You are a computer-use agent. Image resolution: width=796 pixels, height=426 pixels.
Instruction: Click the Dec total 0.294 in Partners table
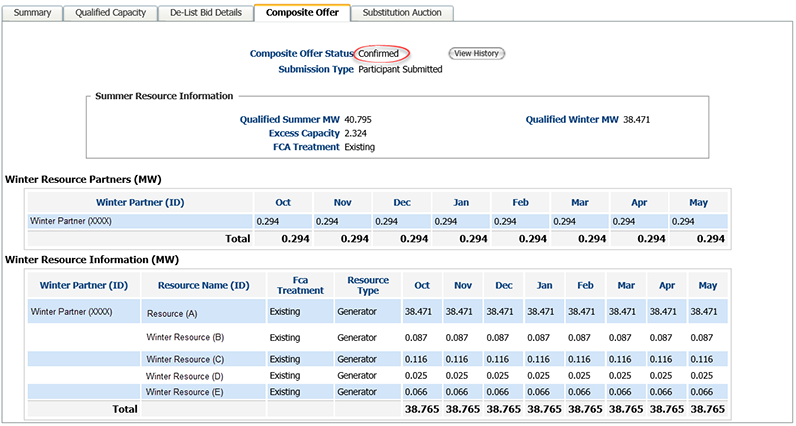[x=414, y=239]
